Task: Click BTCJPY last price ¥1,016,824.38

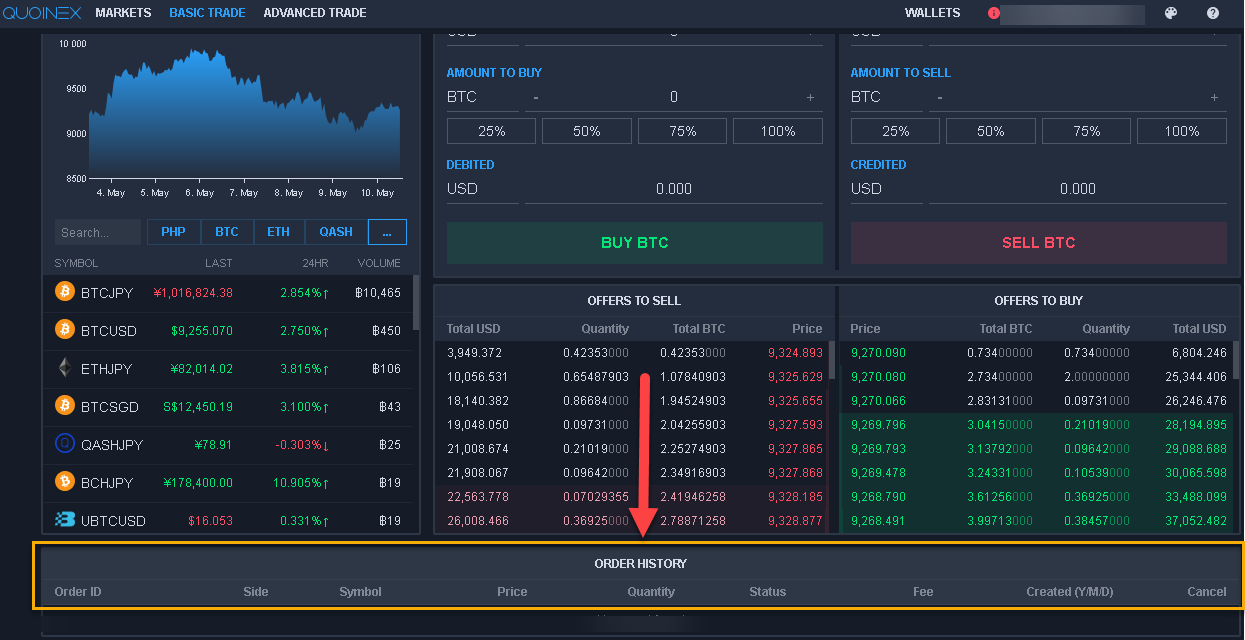Action: pos(193,293)
